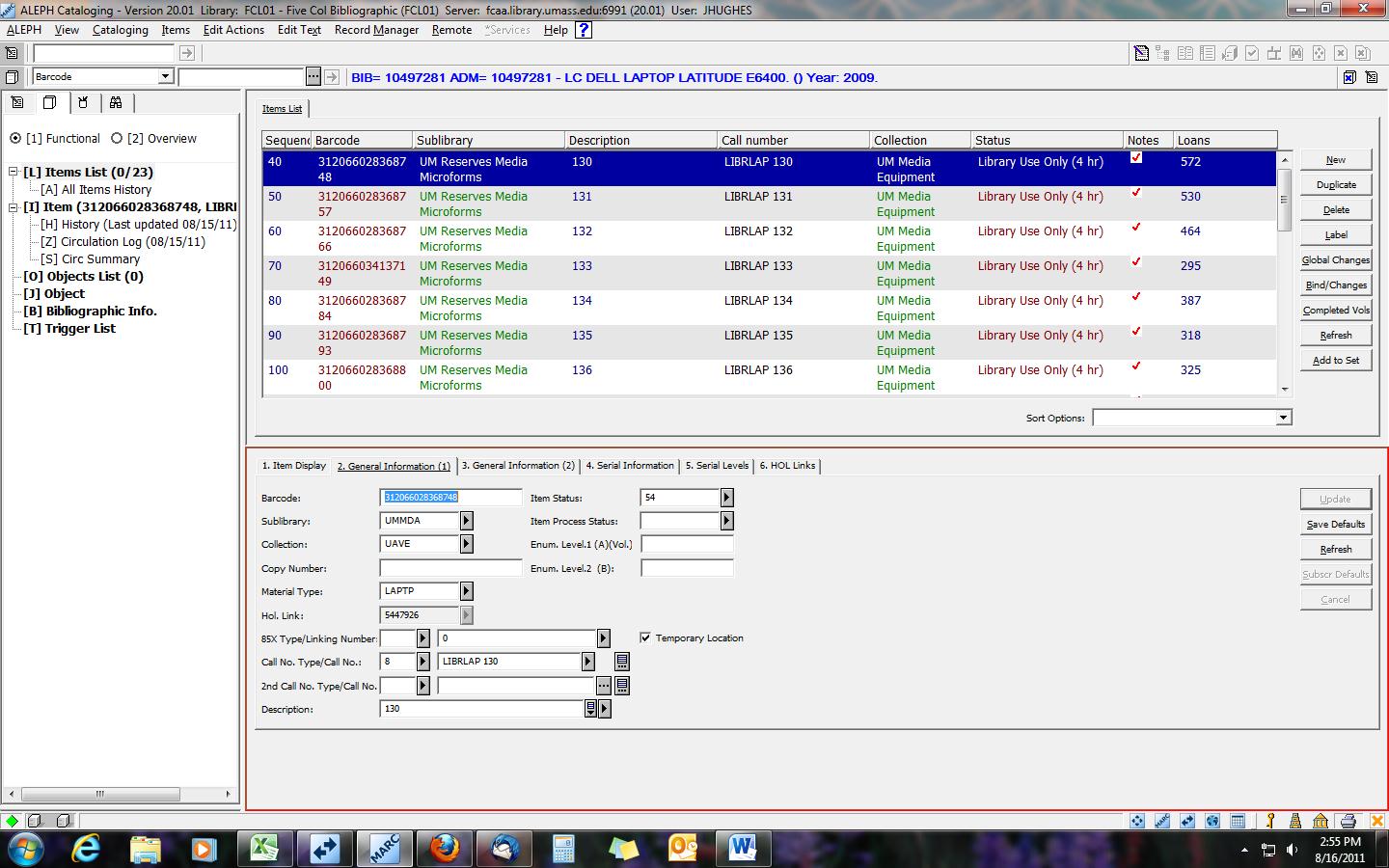Image resolution: width=1389 pixels, height=868 pixels.
Task: Click into the Copy Number field
Action: coord(450,568)
